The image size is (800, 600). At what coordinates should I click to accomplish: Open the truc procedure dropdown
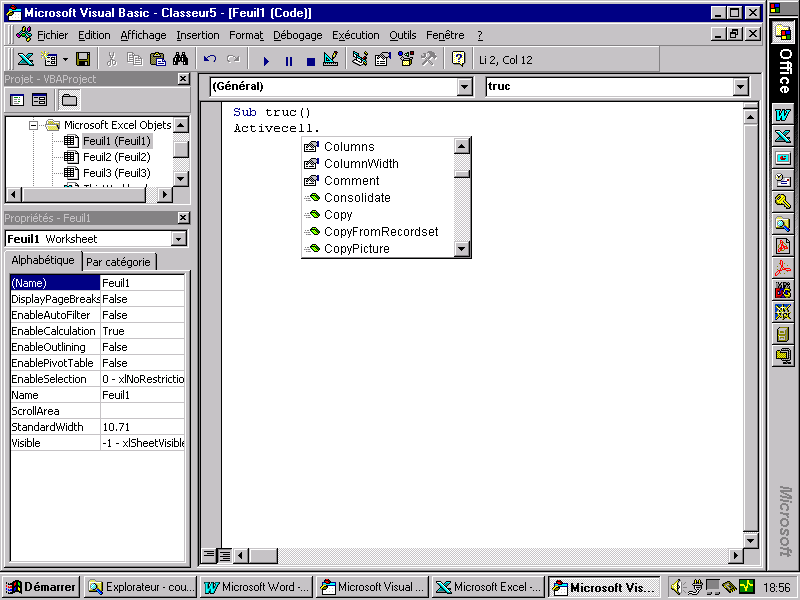point(741,87)
